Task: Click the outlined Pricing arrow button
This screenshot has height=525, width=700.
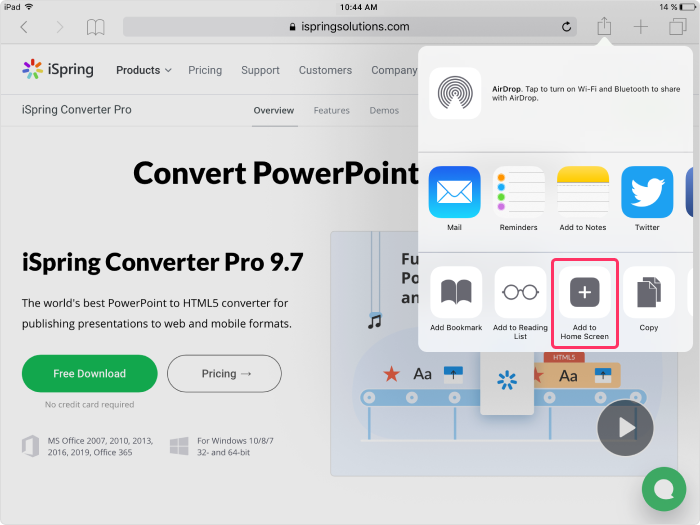Action: point(225,374)
